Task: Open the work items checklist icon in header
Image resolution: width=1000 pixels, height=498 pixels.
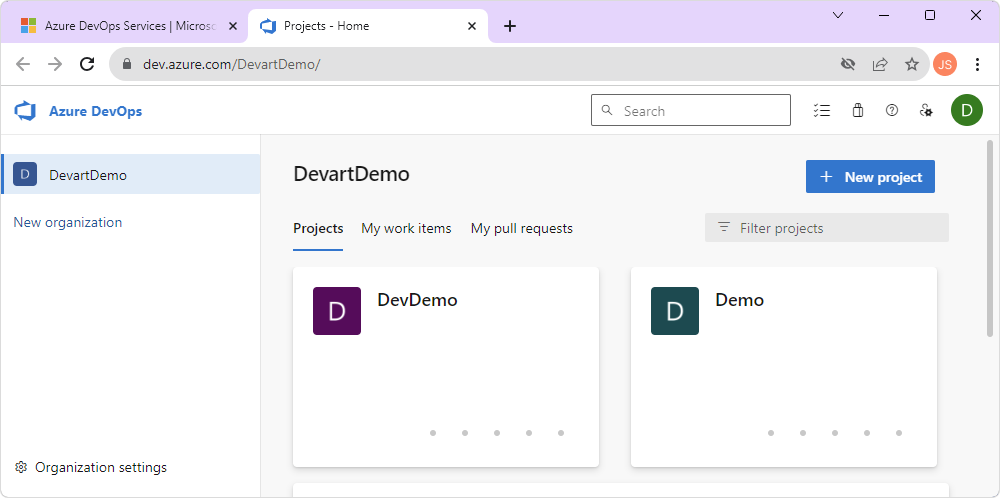Action: (822, 110)
